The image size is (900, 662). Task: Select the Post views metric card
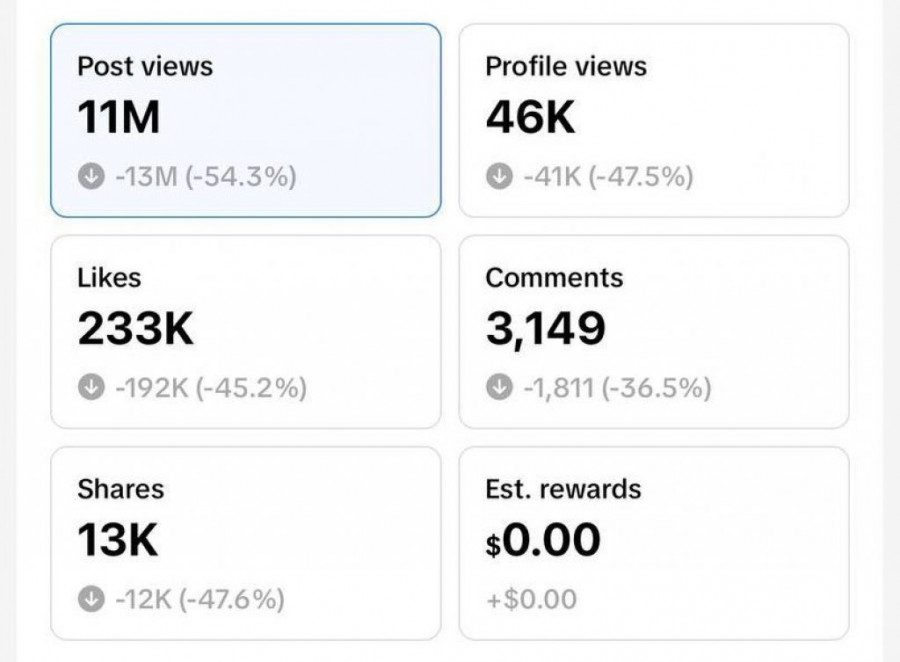pos(245,120)
